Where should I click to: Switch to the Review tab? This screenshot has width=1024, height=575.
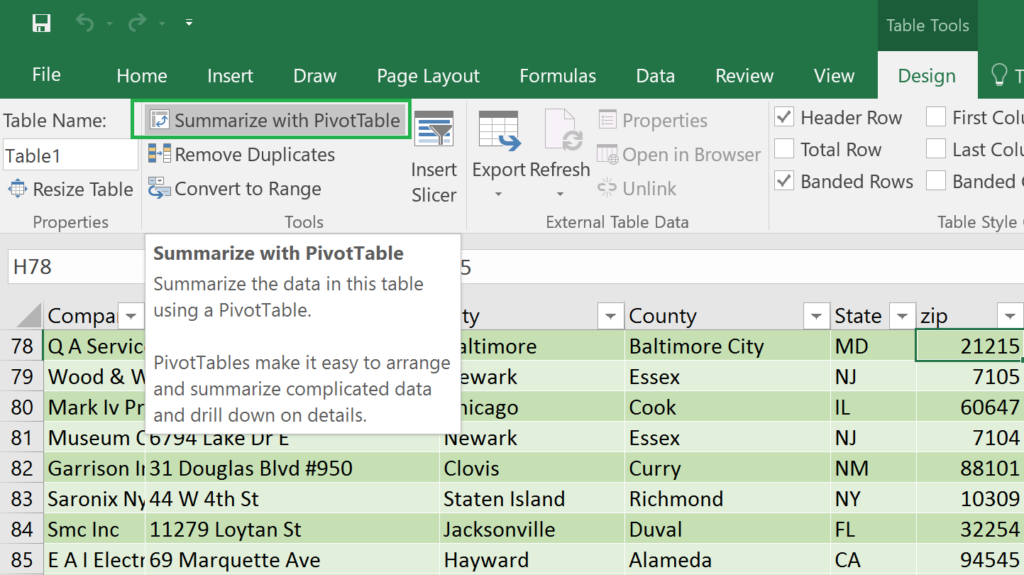744,76
